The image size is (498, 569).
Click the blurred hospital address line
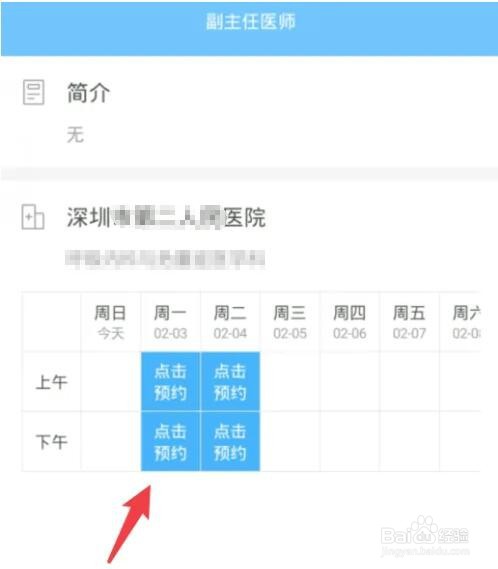(x=165, y=259)
